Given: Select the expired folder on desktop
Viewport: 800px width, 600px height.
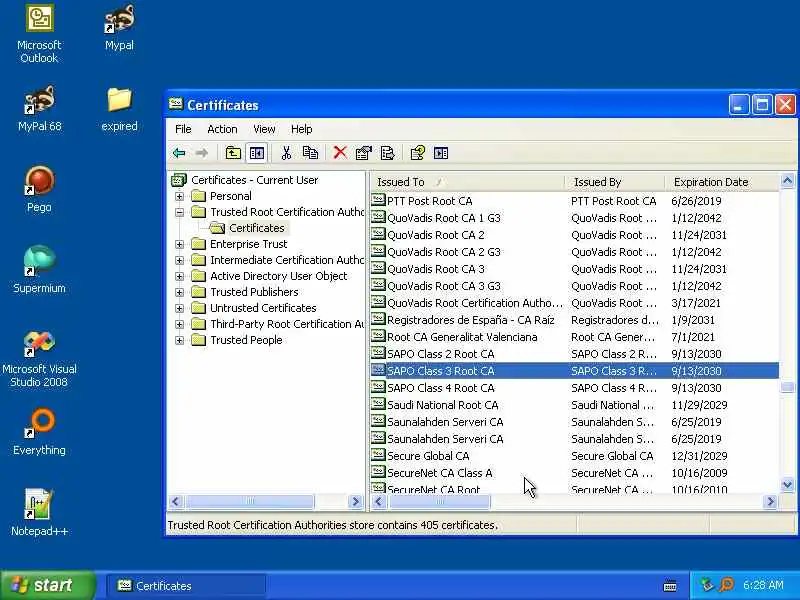Looking at the screenshot, I should [x=119, y=109].
